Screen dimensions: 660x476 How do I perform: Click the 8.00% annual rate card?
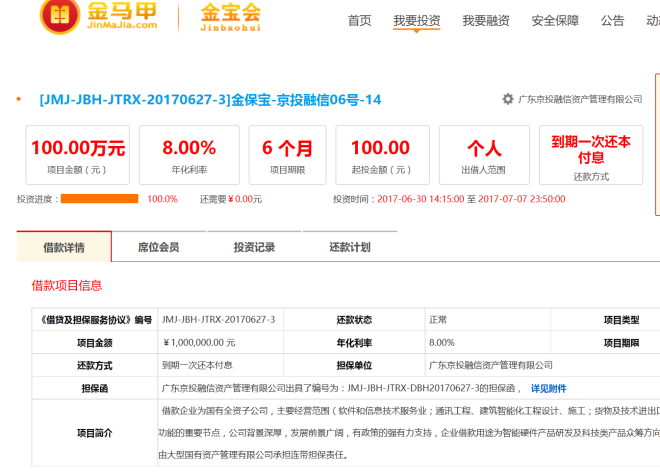tap(189, 155)
